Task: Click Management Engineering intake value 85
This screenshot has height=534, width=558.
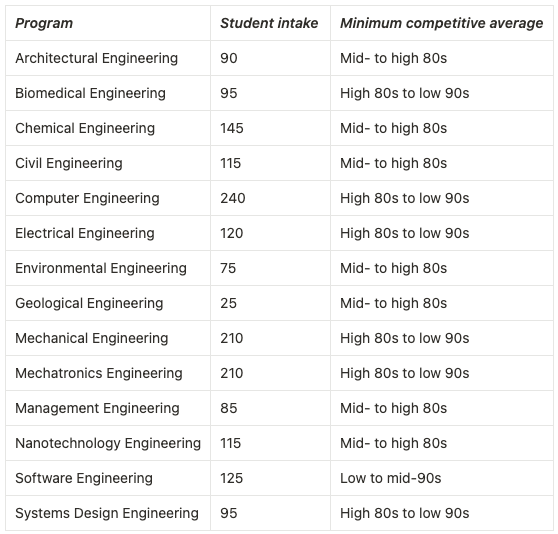Action: (228, 408)
